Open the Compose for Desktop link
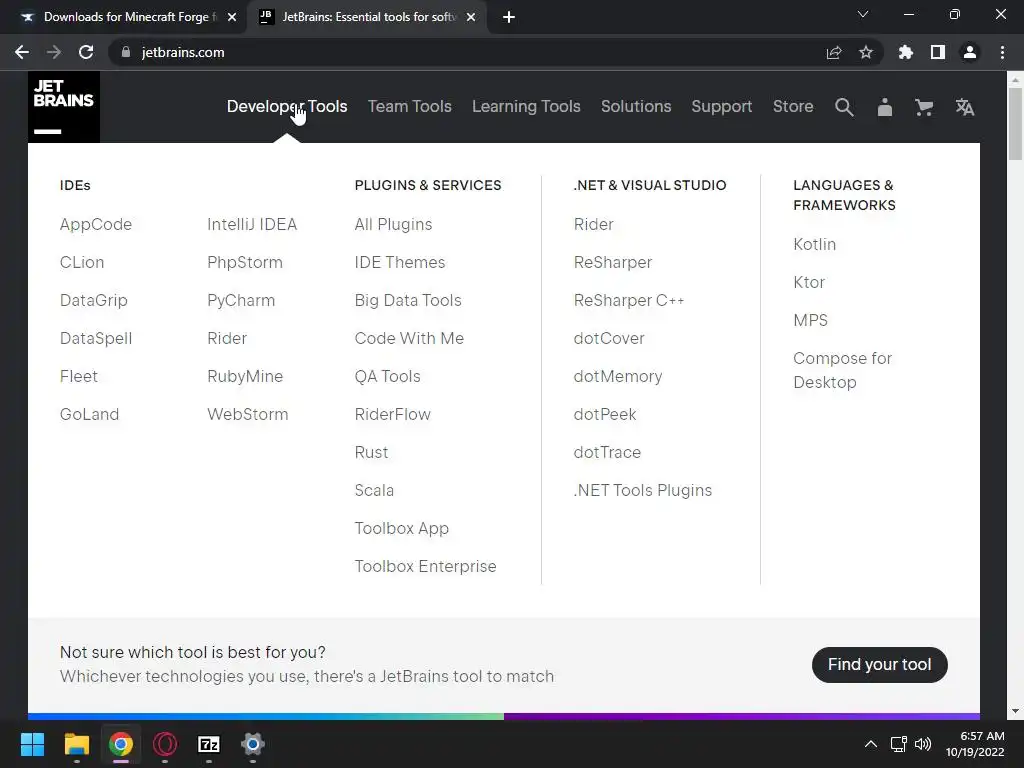Viewport: 1024px width, 768px height. pyautogui.click(x=842, y=370)
